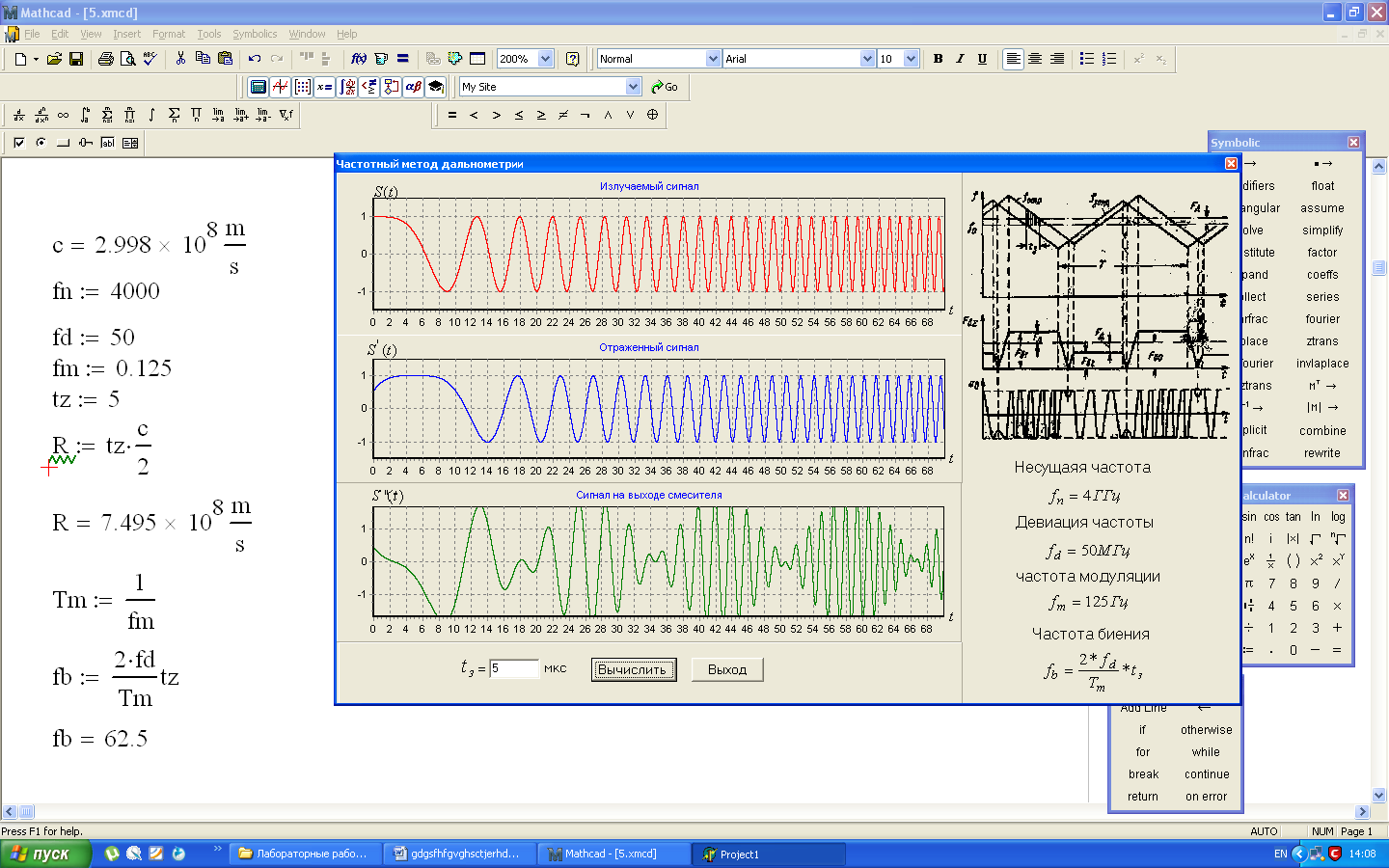This screenshot has height=868, width=1389.
Task: Open the Programming palette icon
Action: click(x=391, y=87)
